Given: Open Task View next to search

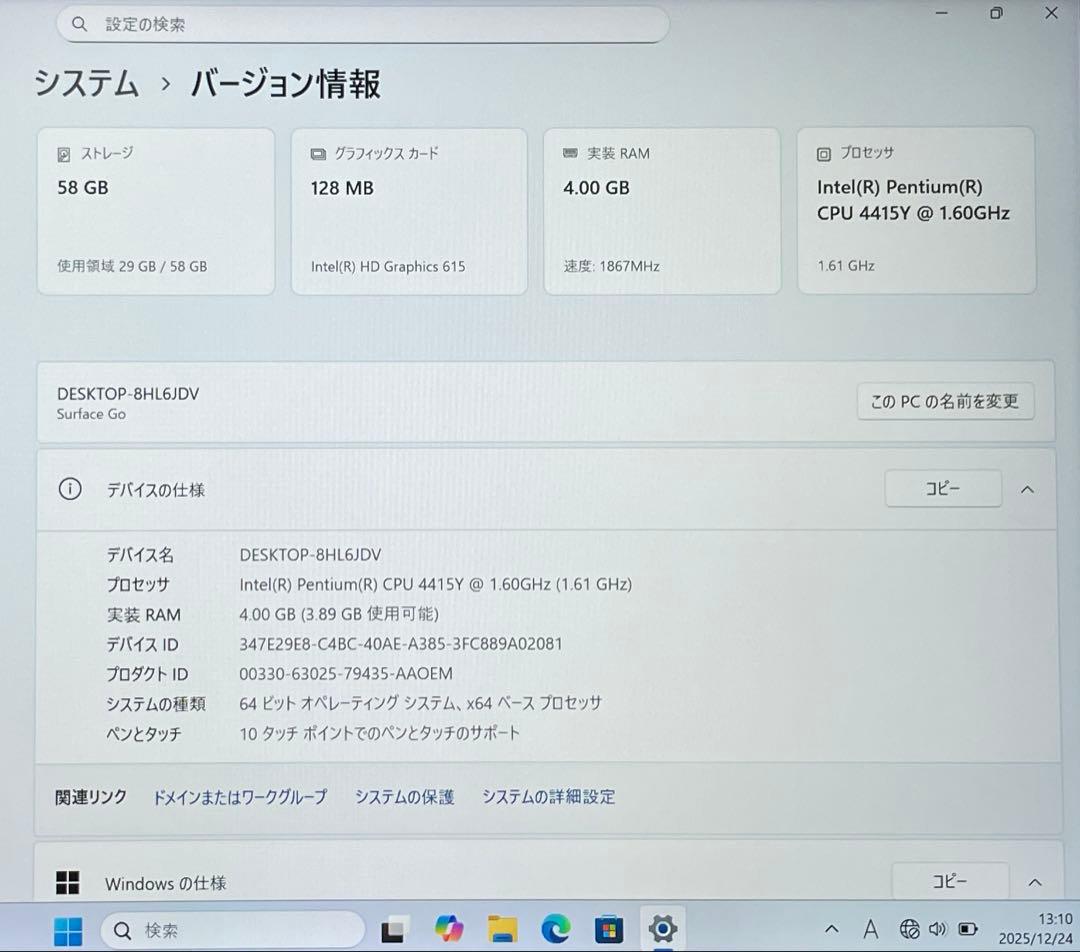Looking at the screenshot, I should [396, 929].
